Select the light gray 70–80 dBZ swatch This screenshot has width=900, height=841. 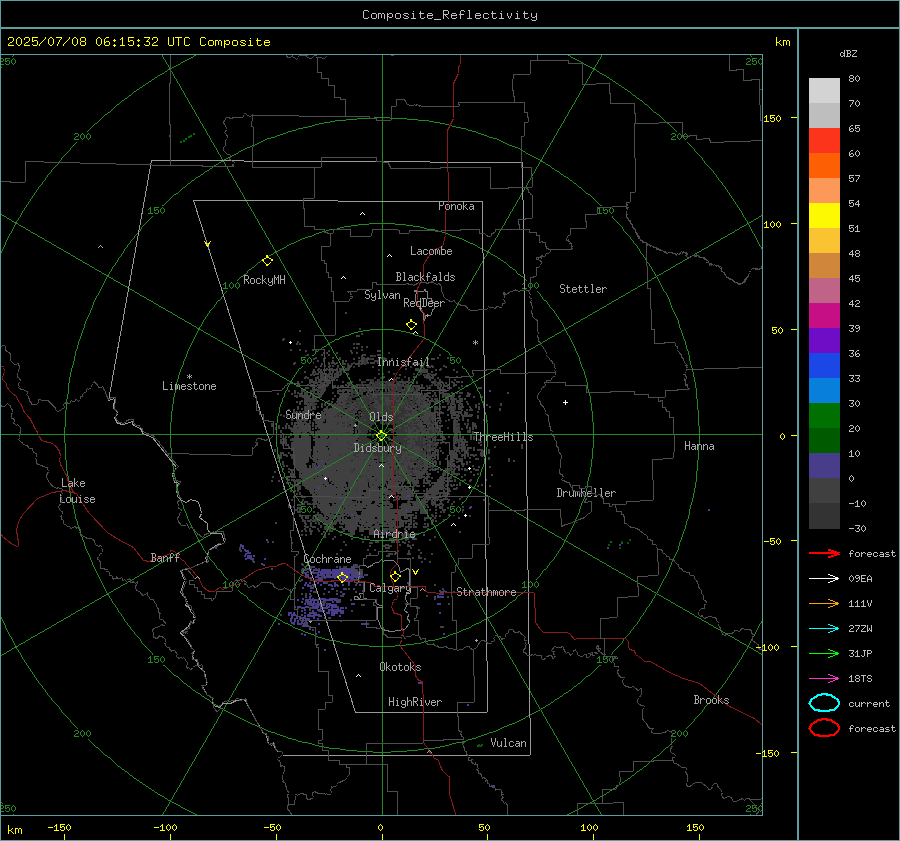coord(824,91)
